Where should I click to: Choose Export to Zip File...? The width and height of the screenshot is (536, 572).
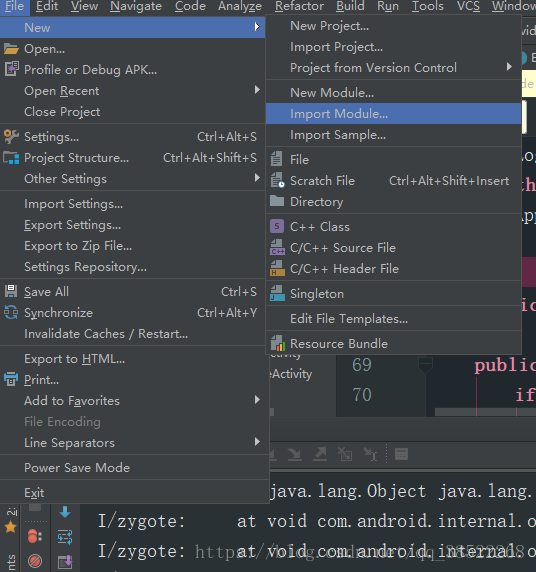[132, 246]
